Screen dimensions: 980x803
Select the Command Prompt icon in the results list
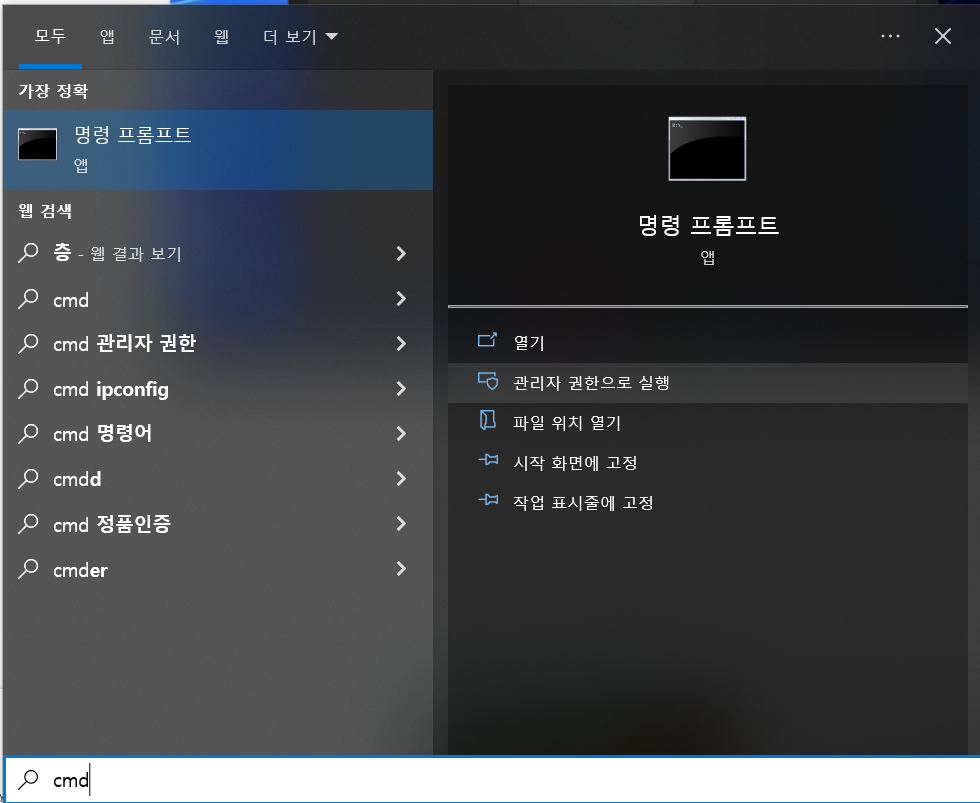[37, 144]
